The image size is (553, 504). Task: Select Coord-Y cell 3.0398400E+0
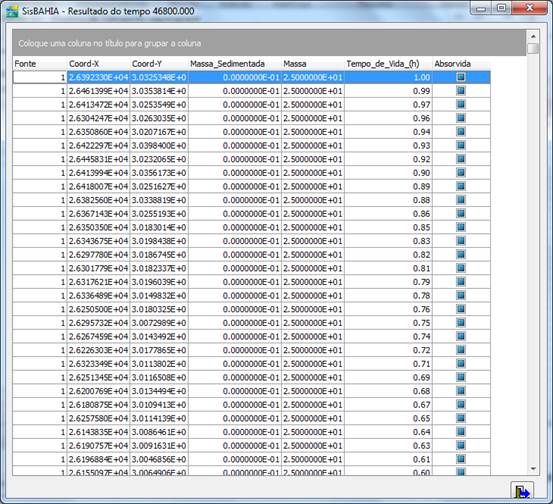pyautogui.click(x=159, y=146)
